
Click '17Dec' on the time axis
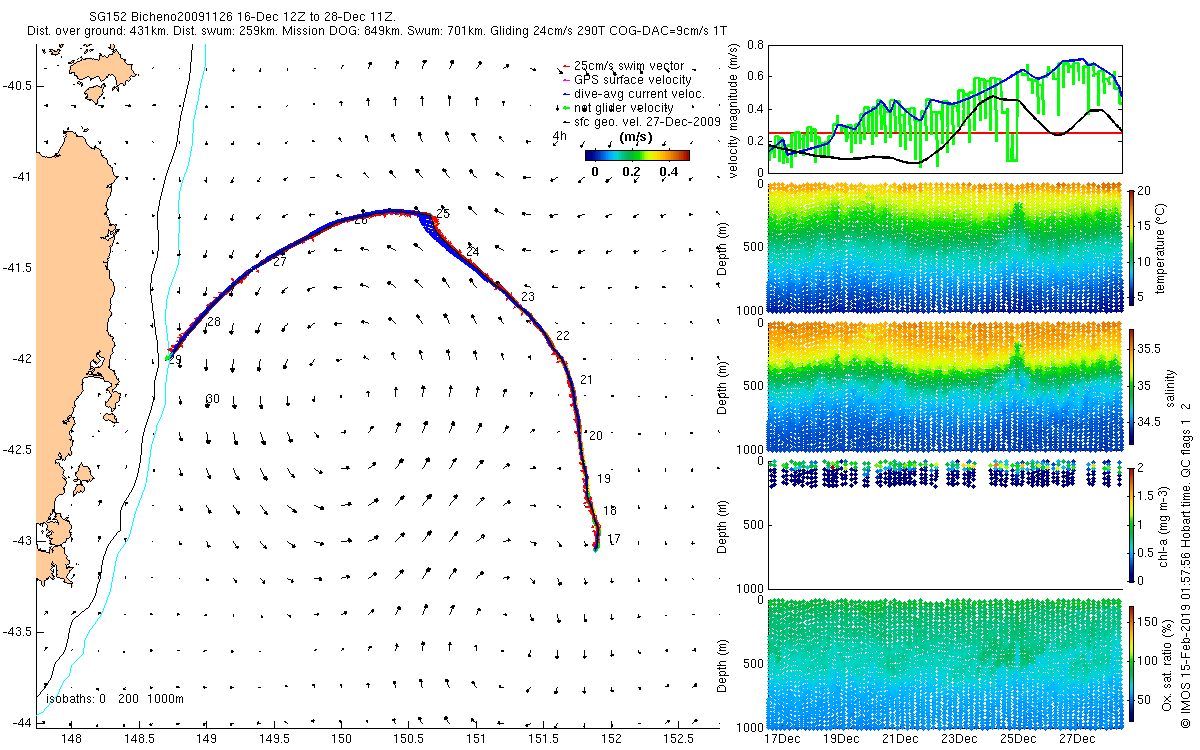(782, 739)
